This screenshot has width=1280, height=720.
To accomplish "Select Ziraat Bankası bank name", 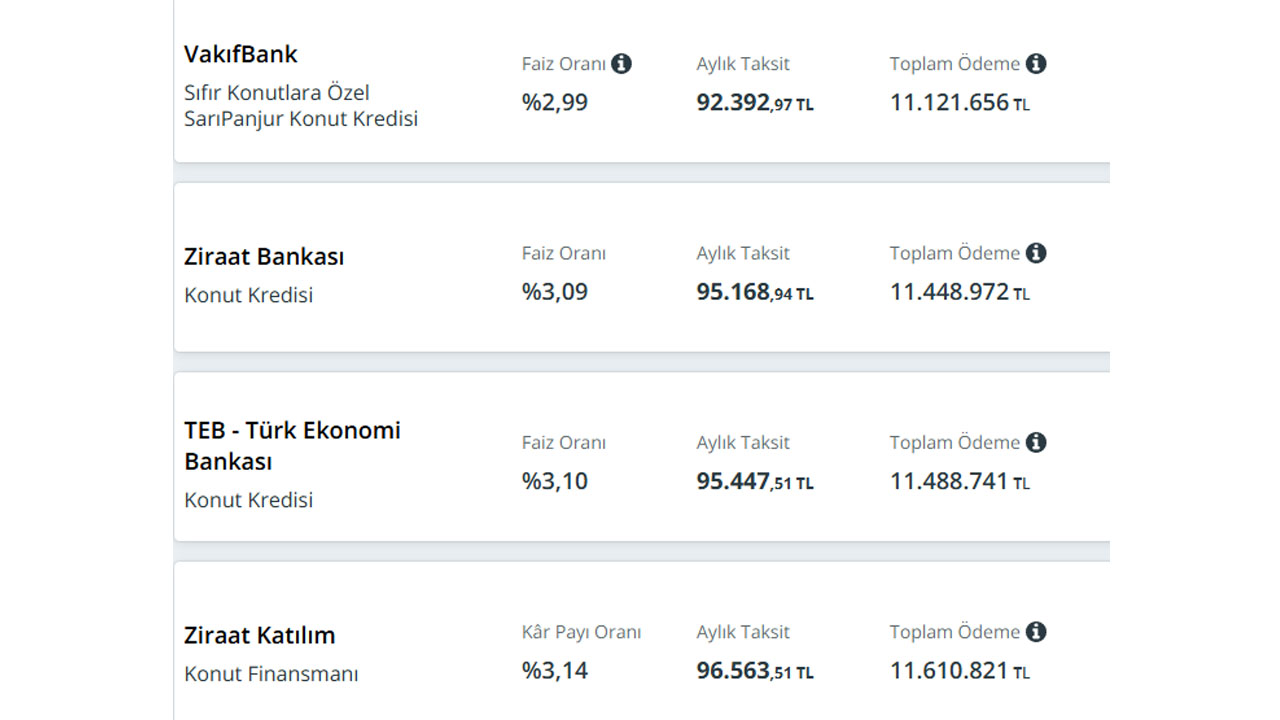I will pos(264,257).
